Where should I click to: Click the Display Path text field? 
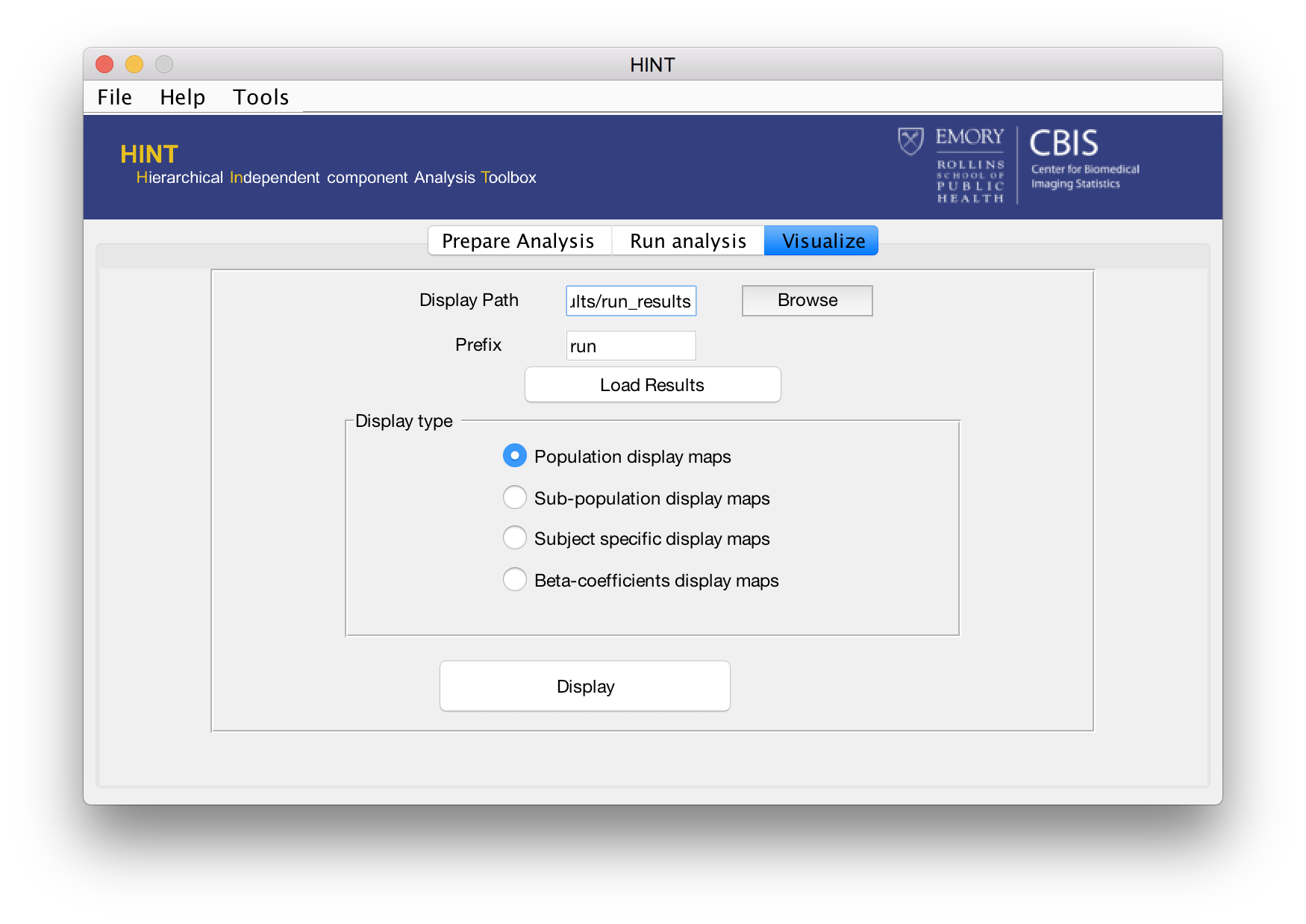coord(631,301)
